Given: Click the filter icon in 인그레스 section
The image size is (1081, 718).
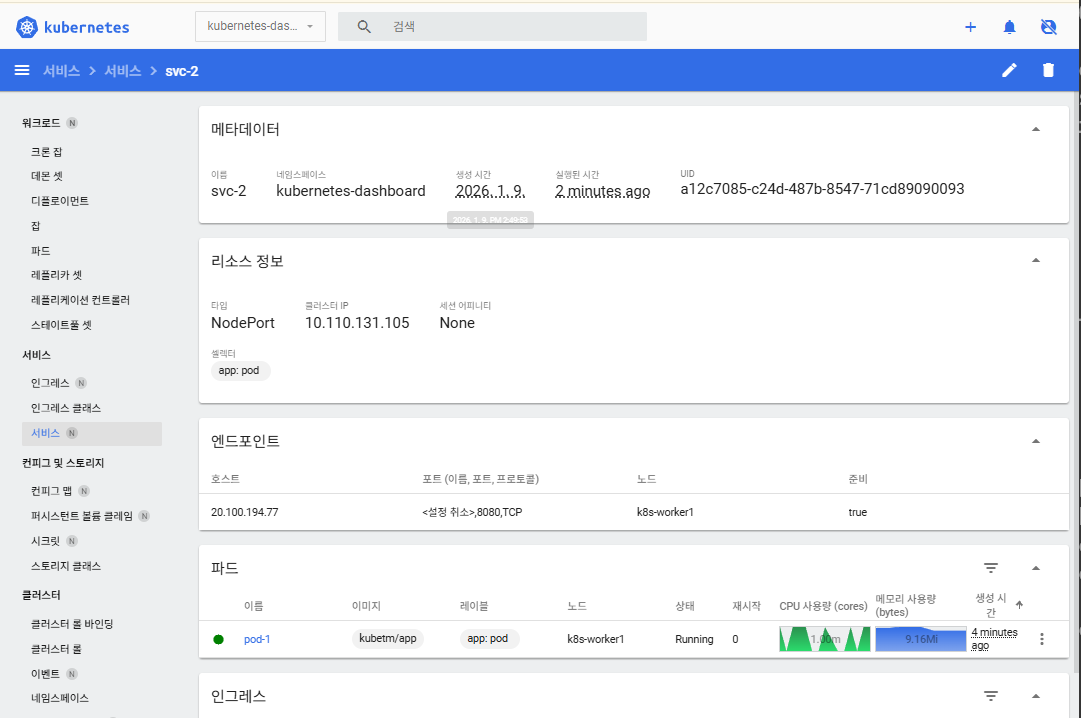Looking at the screenshot, I should (991, 696).
